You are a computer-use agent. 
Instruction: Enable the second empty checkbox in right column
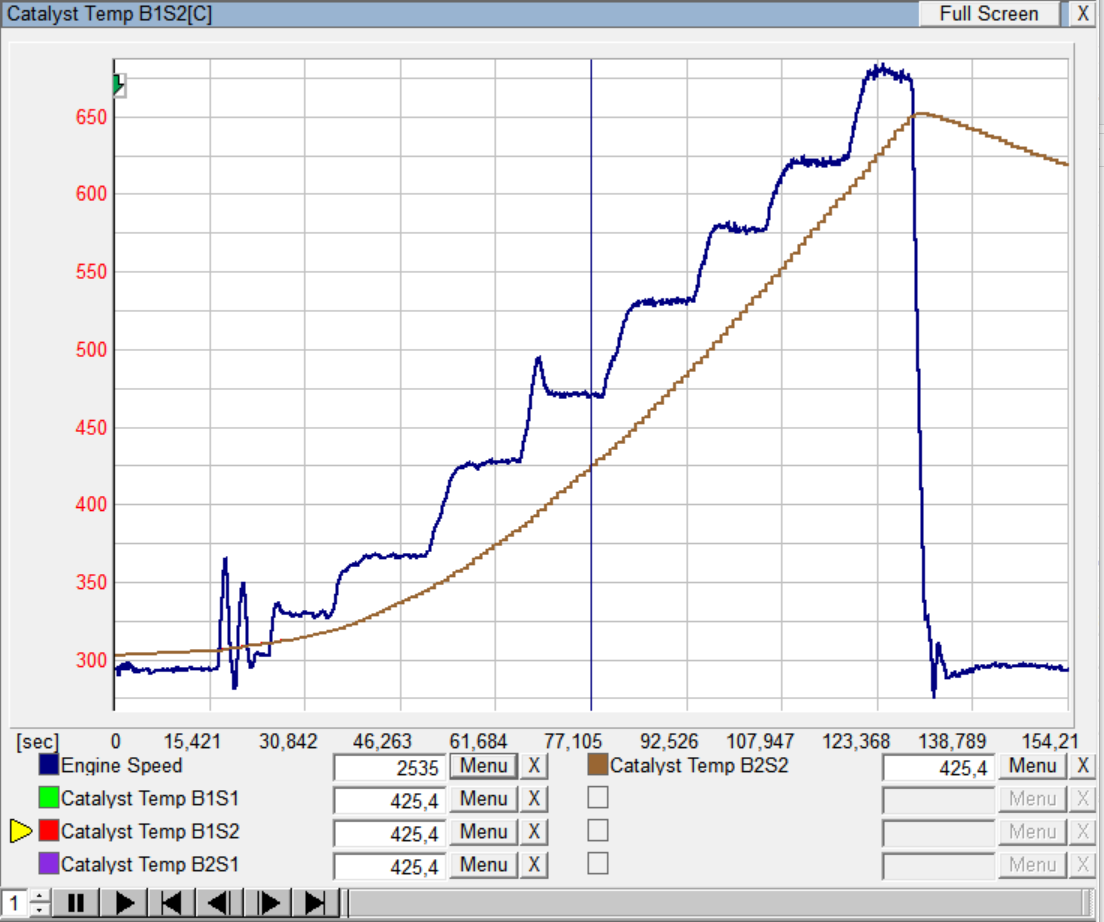598,831
